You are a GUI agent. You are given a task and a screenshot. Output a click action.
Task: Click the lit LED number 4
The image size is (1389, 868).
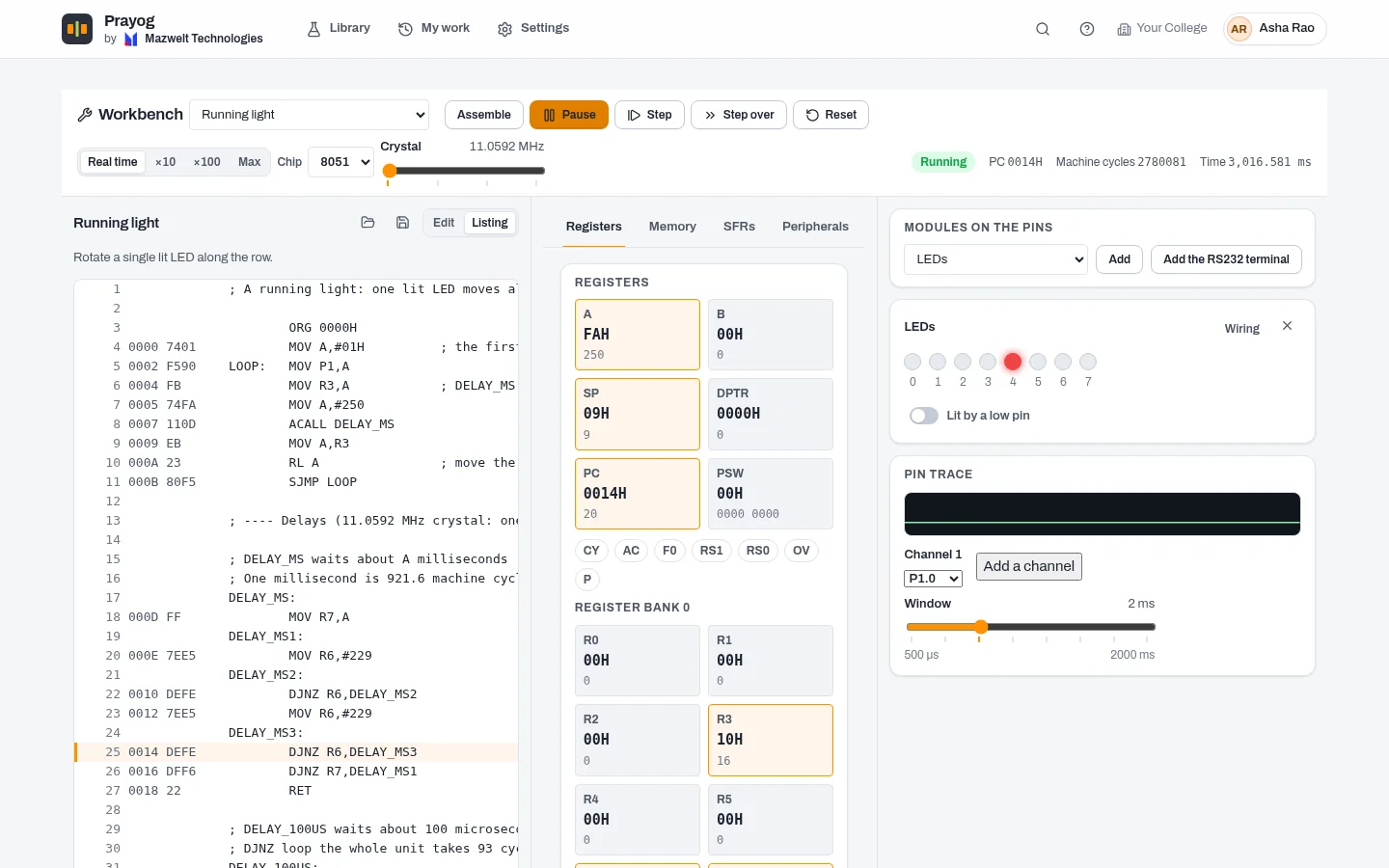tap(1013, 362)
